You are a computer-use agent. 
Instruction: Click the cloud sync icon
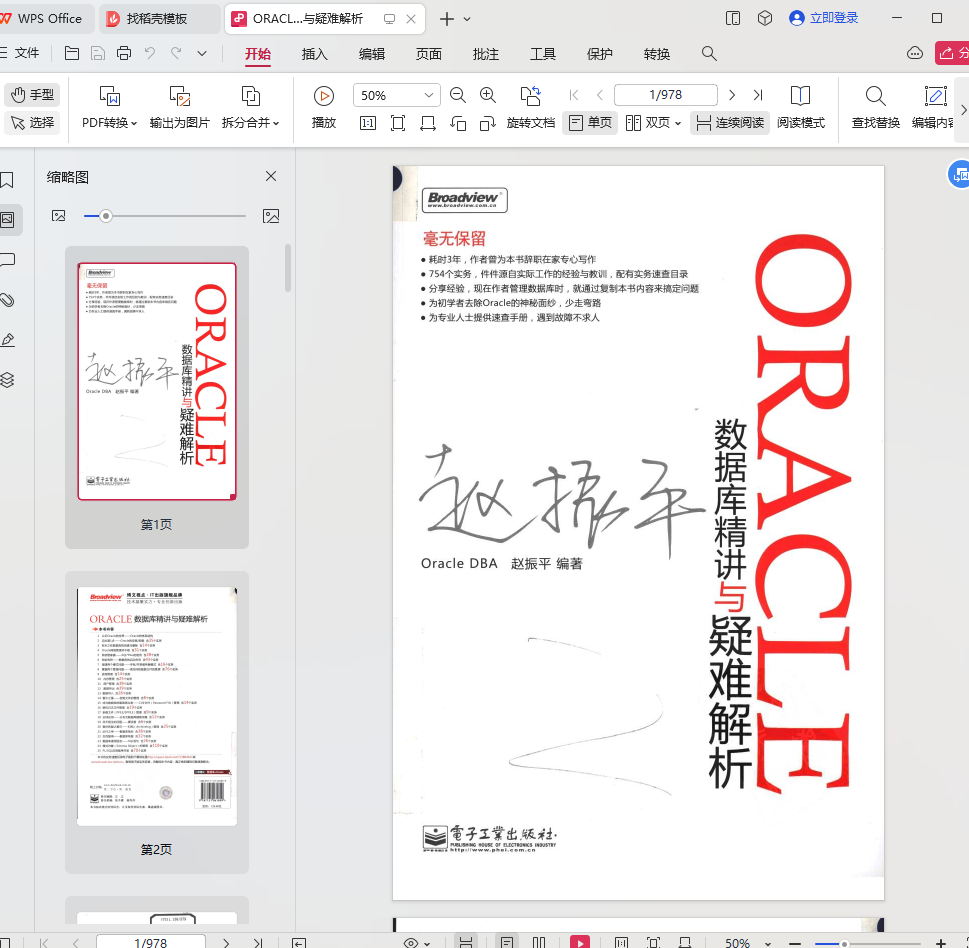915,53
